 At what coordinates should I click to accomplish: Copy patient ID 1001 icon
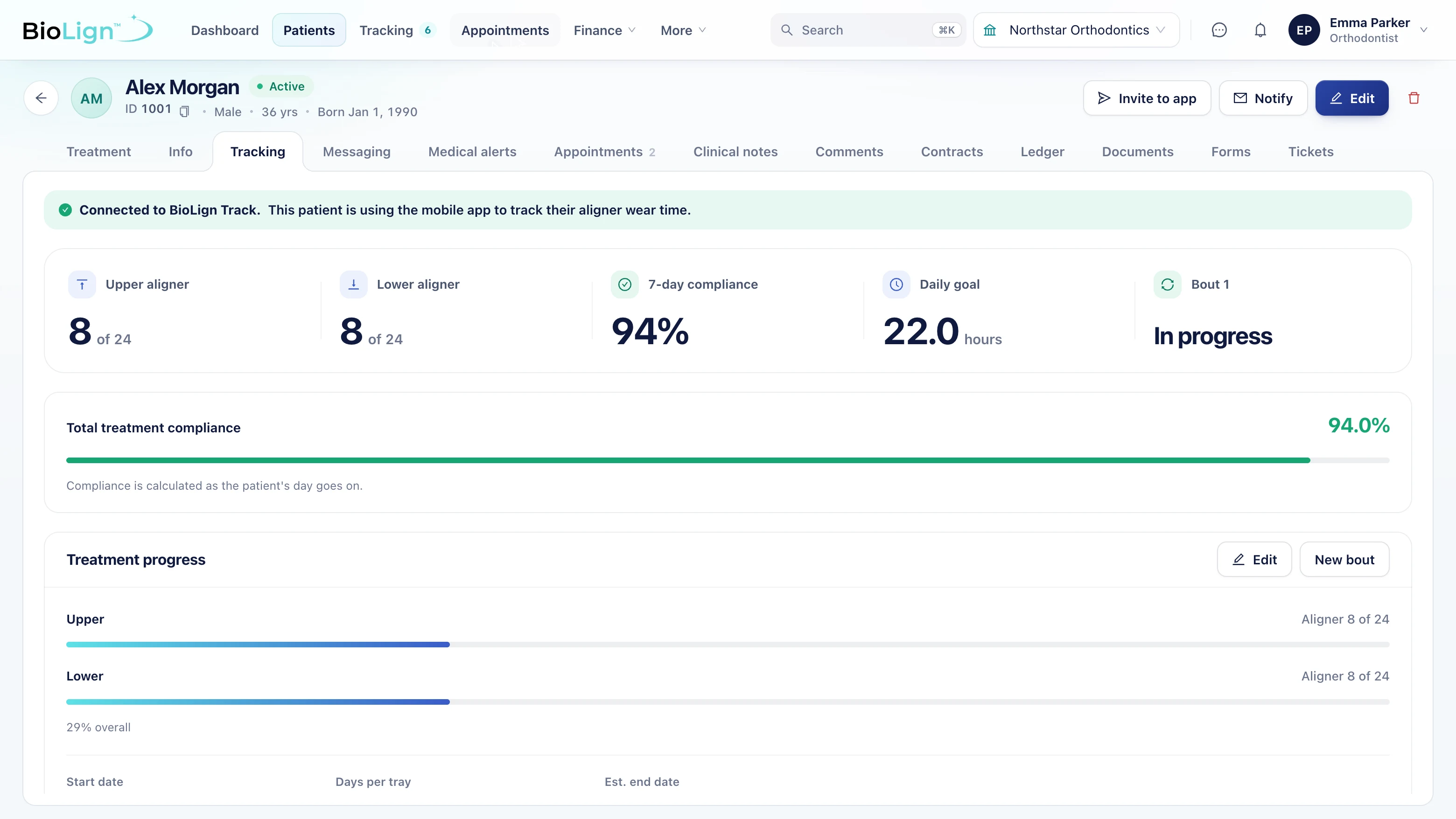coord(184,111)
